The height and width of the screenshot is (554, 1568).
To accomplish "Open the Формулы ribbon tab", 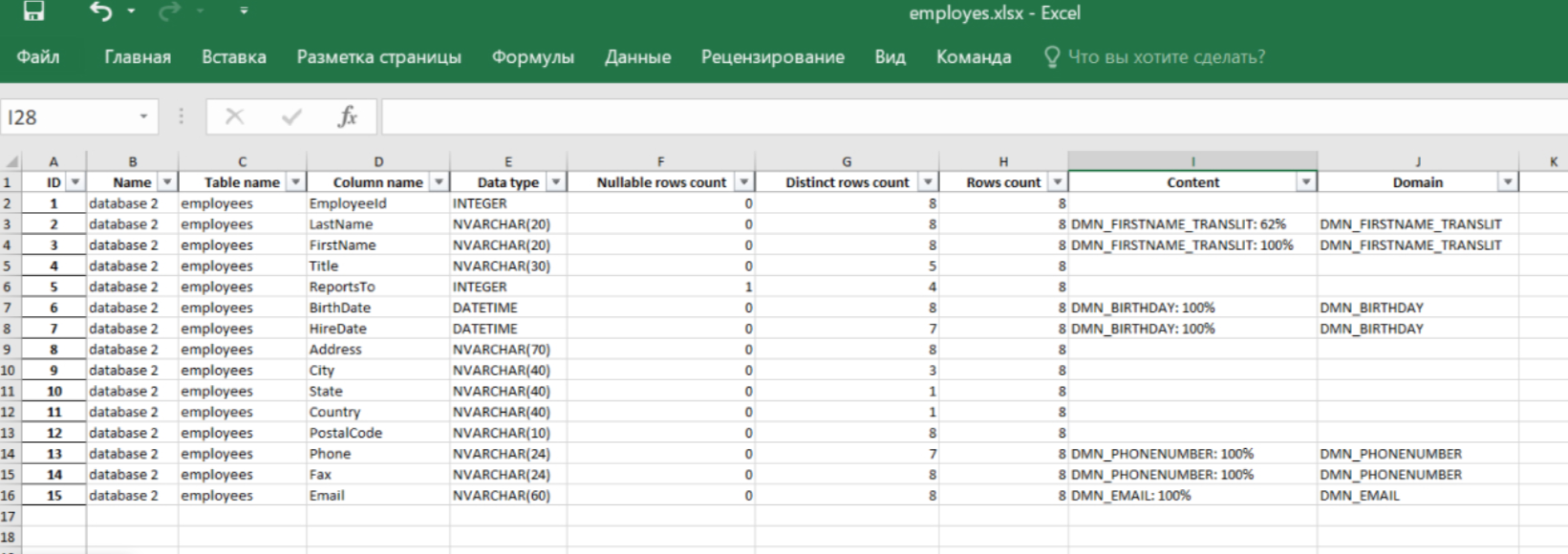I will click(533, 57).
